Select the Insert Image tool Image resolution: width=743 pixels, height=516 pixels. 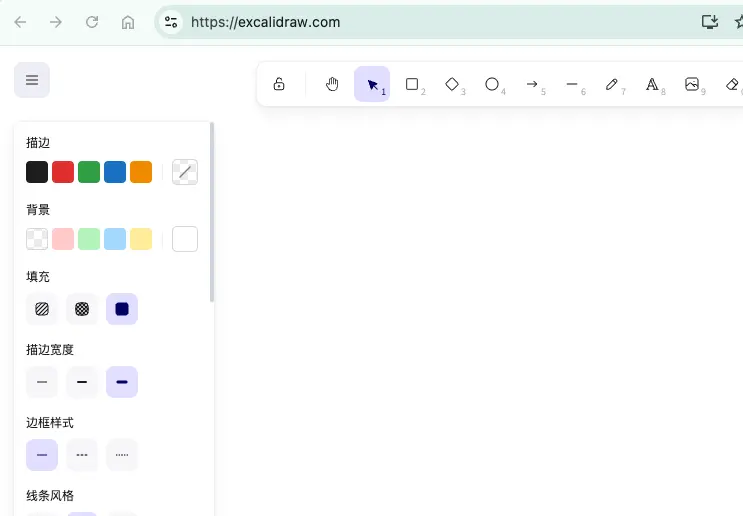[692, 85]
